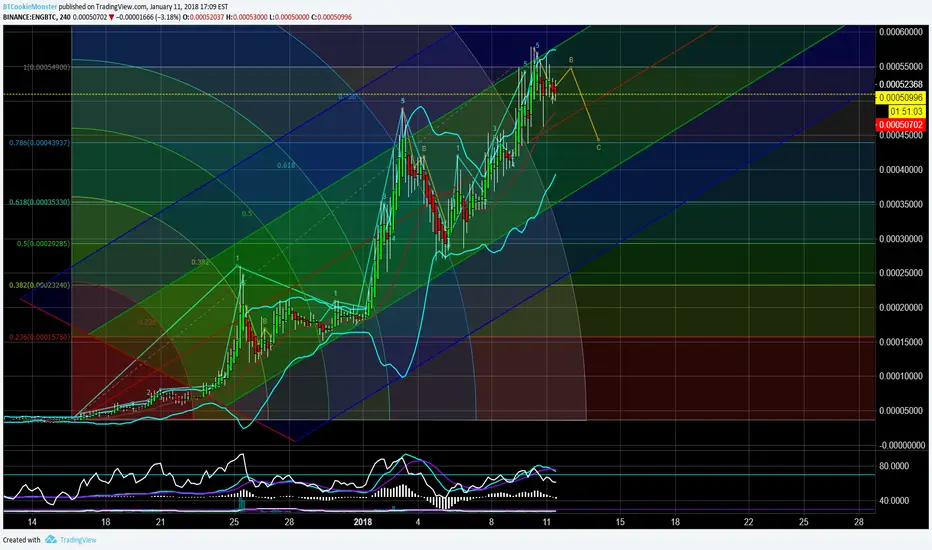Click the 0.00020000 price axis label
Viewport: 932px width, 550px height.
pyautogui.click(x=902, y=307)
